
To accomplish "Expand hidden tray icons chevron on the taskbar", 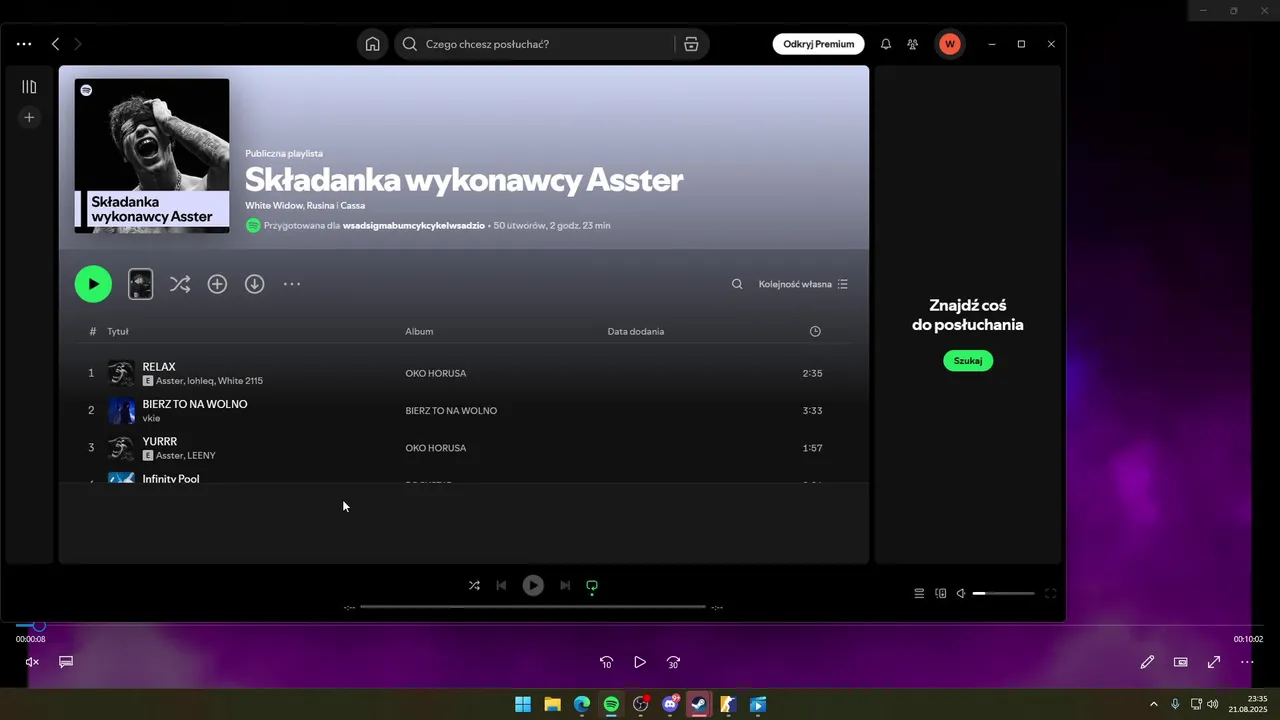I will click(x=1153, y=704).
